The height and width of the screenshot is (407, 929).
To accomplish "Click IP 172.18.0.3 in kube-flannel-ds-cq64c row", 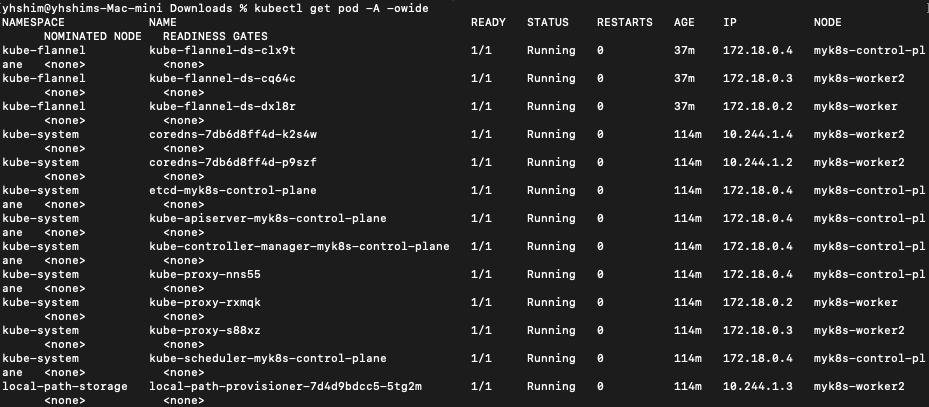I will coord(758,78).
